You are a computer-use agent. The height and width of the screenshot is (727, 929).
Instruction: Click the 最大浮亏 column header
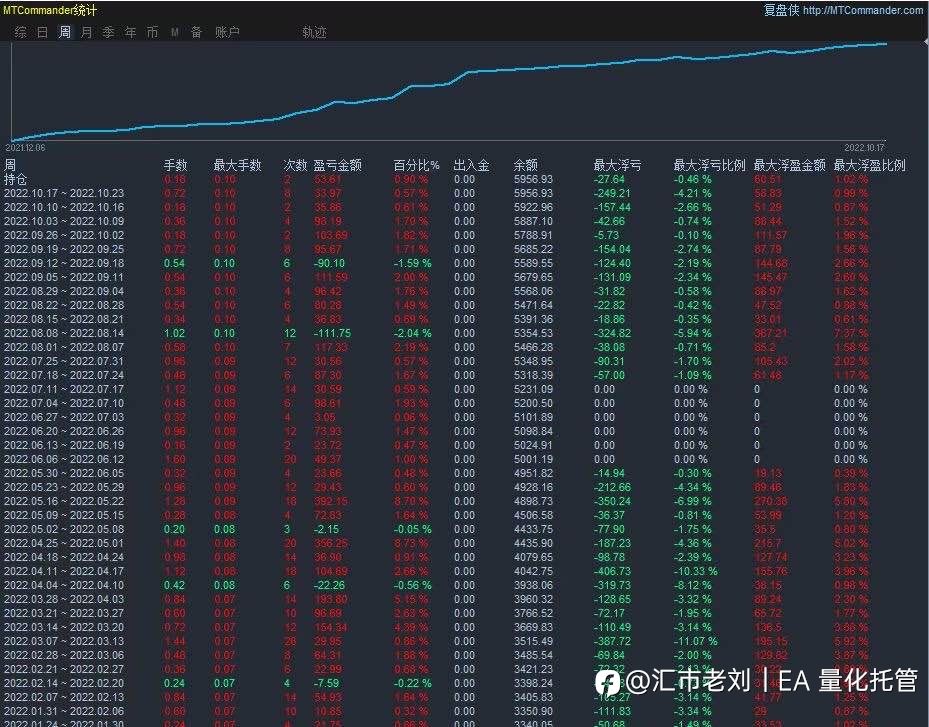[617, 165]
